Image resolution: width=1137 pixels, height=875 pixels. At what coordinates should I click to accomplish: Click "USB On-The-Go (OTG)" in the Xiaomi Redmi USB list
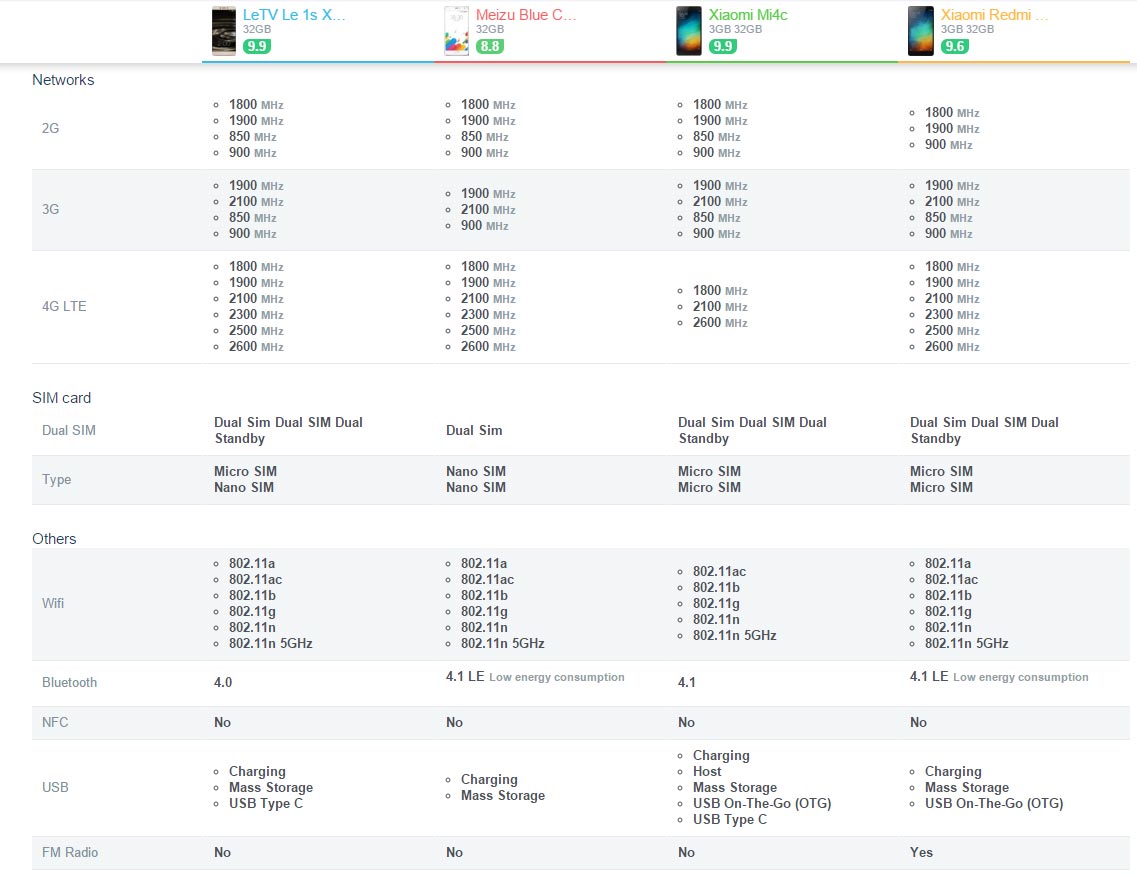pyautogui.click(x=994, y=803)
